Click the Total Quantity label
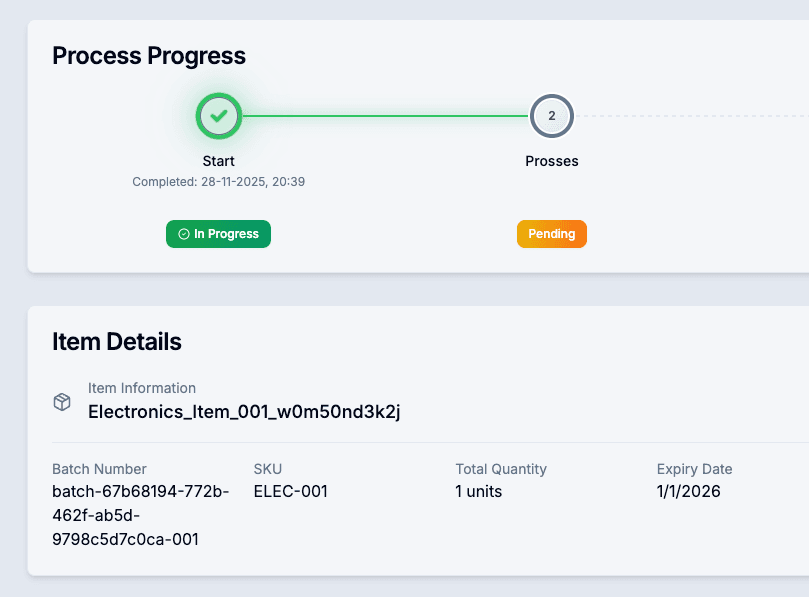This screenshot has width=809, height=597. tap(501, 469)
